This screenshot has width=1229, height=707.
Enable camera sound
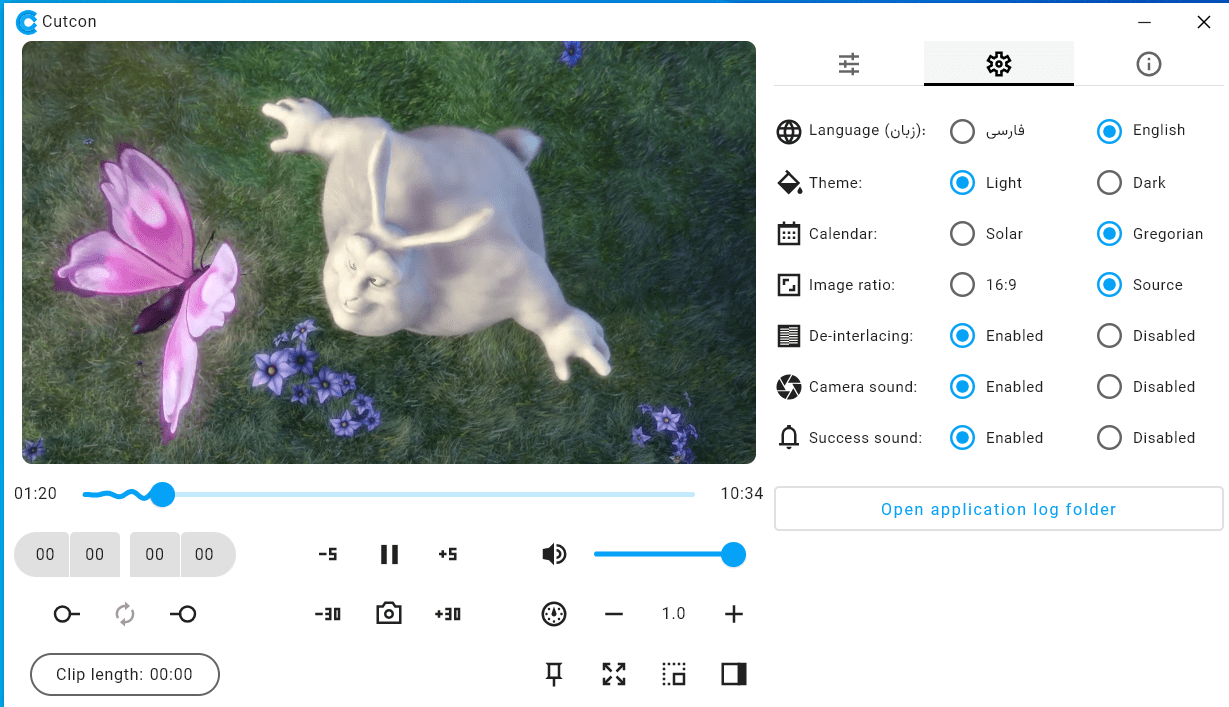click(x=962, y=387)
